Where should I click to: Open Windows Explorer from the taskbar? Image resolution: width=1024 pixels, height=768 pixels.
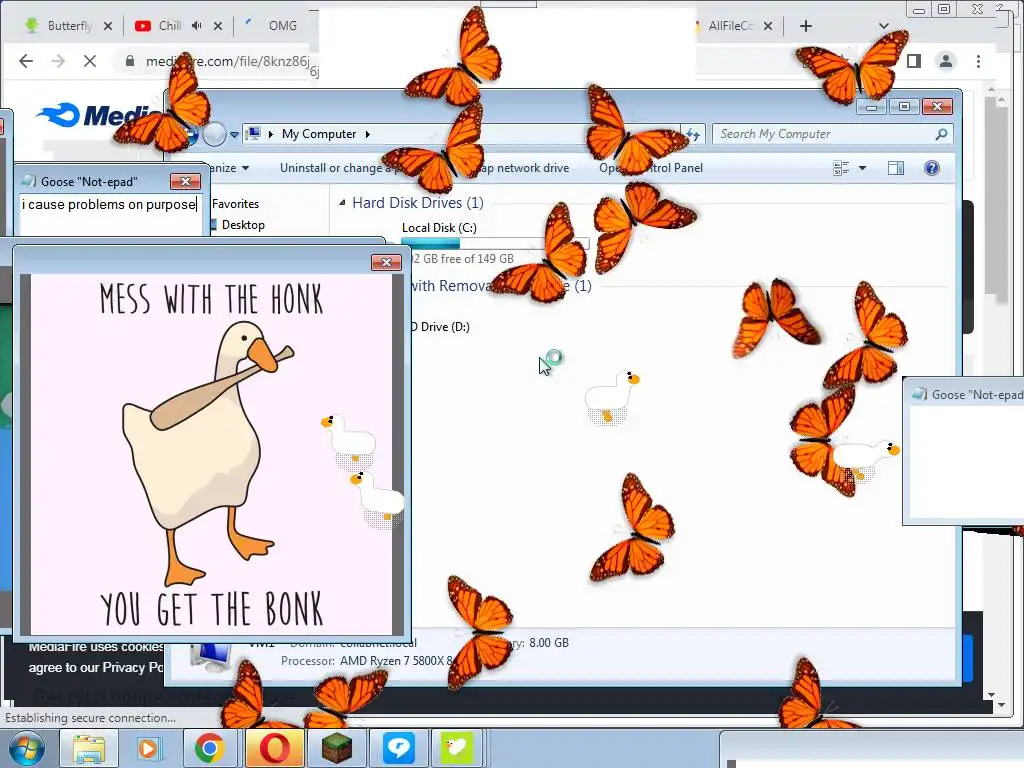[88, 748]
